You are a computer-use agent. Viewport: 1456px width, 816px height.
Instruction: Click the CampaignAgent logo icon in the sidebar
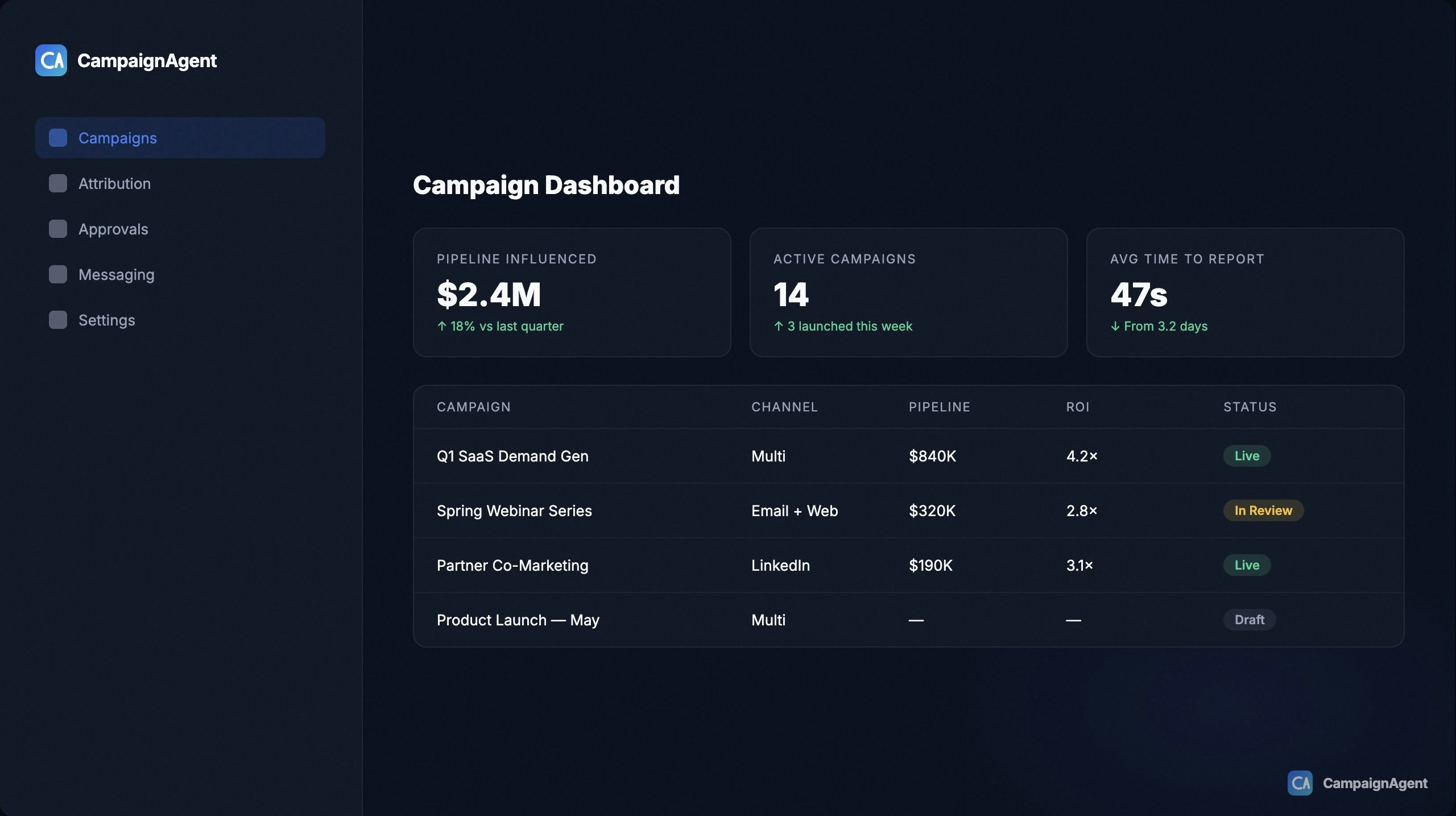(x=52, y=60)
